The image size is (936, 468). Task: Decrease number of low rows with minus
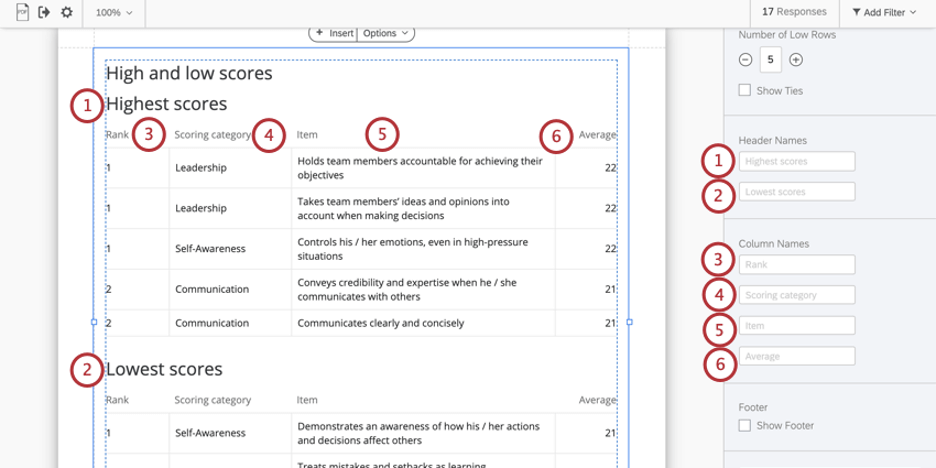point(745,60)
